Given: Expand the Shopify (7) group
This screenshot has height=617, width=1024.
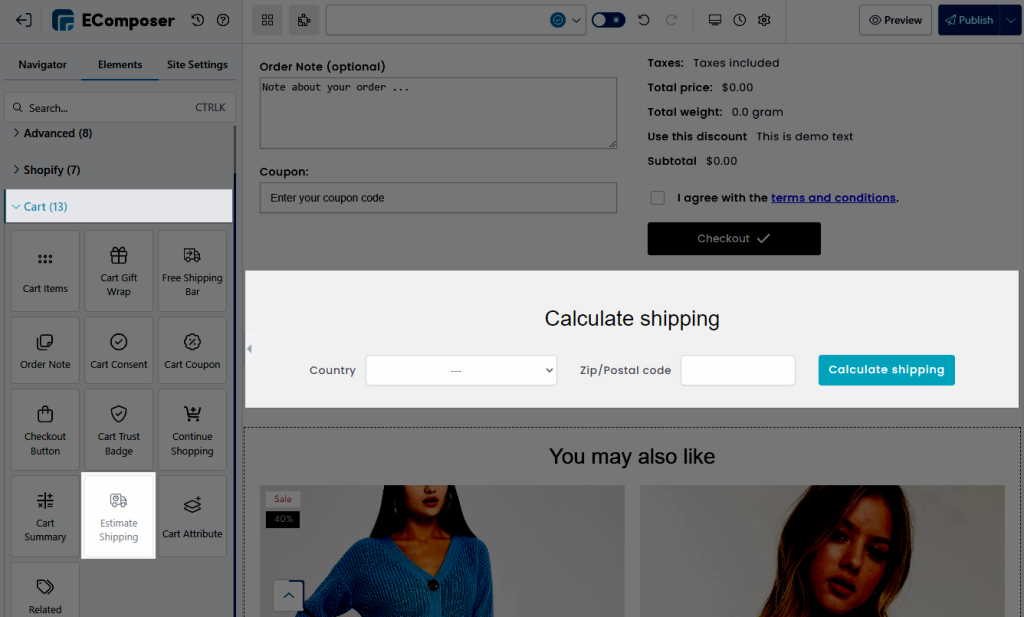Looking at the screenshot, I should [x=120, y=170].
